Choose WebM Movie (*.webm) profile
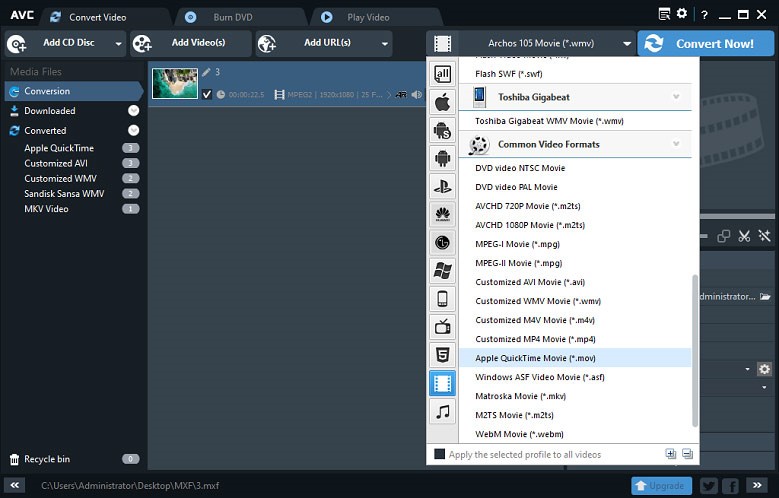The height and width of the screenshot is (498, 779). point(575,434)
